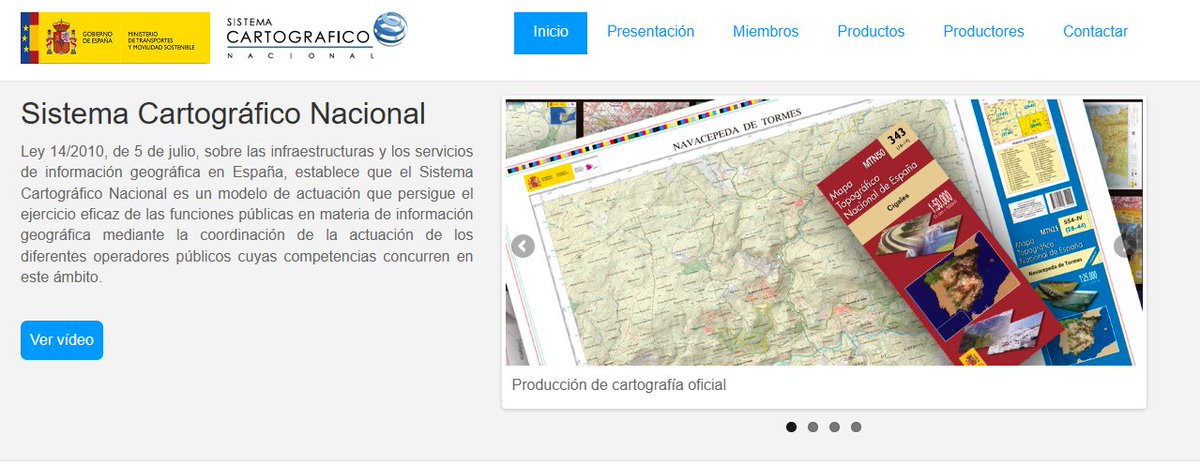Select the third carousel indicator dot
The image size is (1200, 465).
[x=834, y=427]
